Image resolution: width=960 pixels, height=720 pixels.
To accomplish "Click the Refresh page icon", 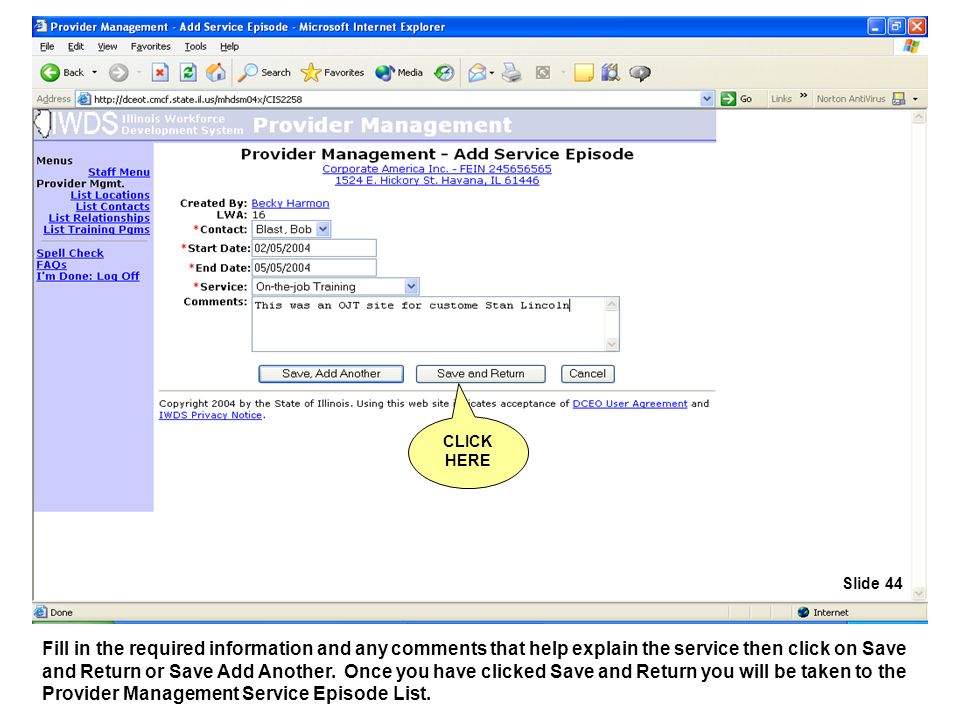I will (x=188, y=73).
